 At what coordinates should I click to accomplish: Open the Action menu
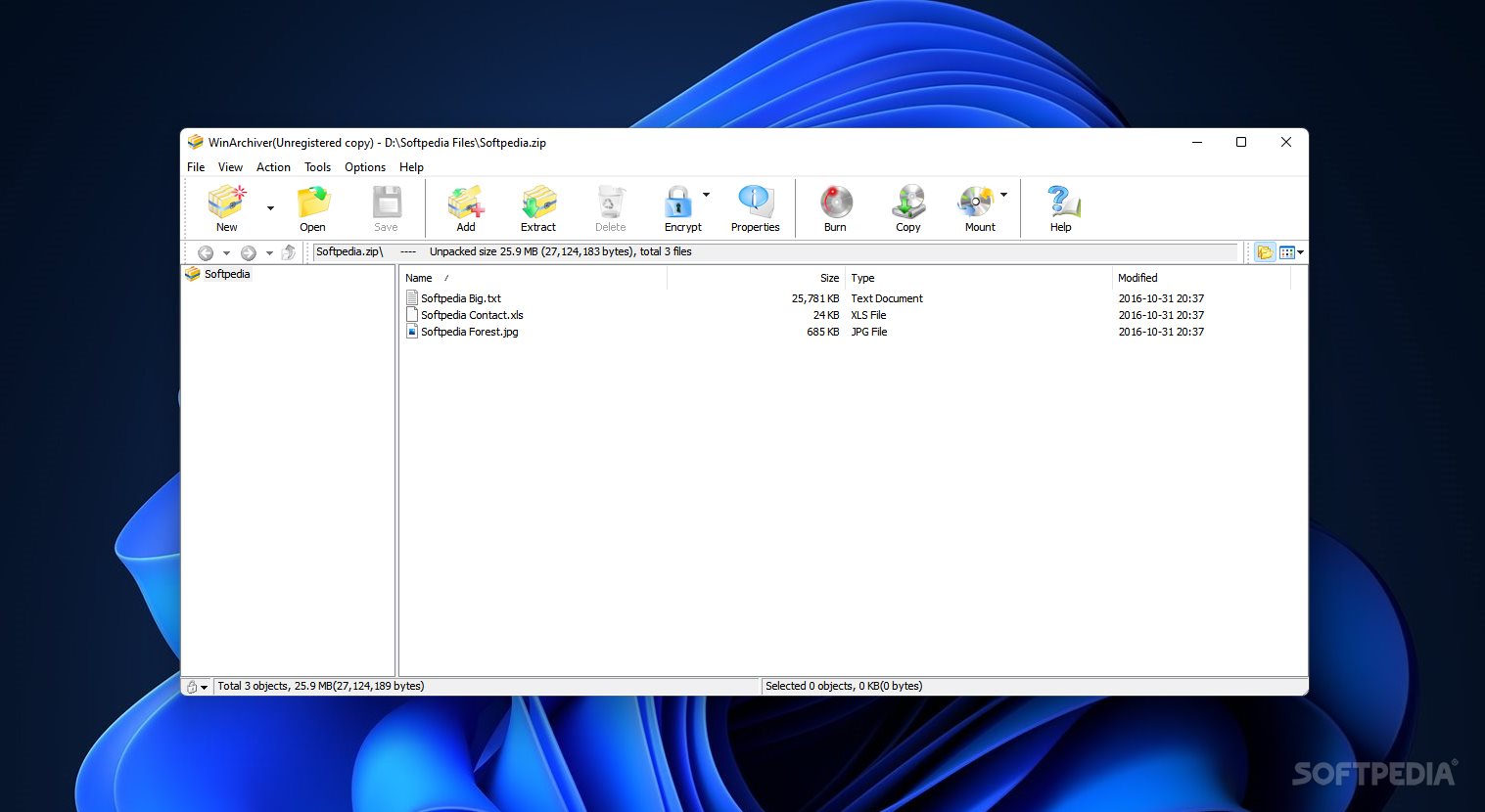273,167
